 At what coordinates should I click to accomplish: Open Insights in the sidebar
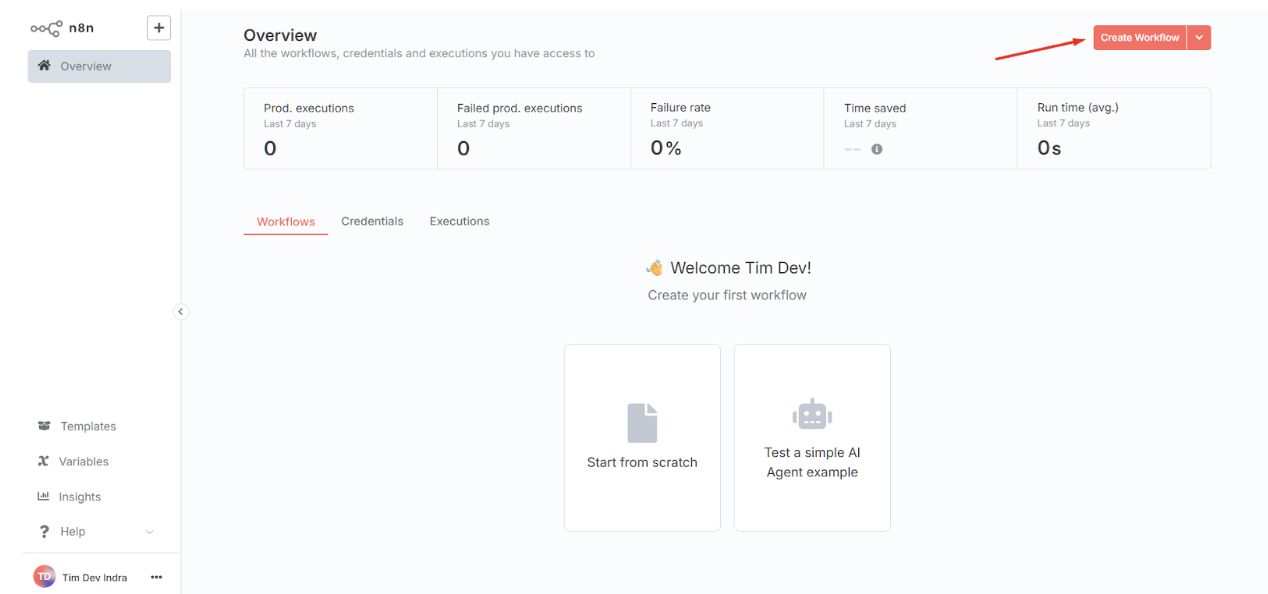[x=69, y=496]
